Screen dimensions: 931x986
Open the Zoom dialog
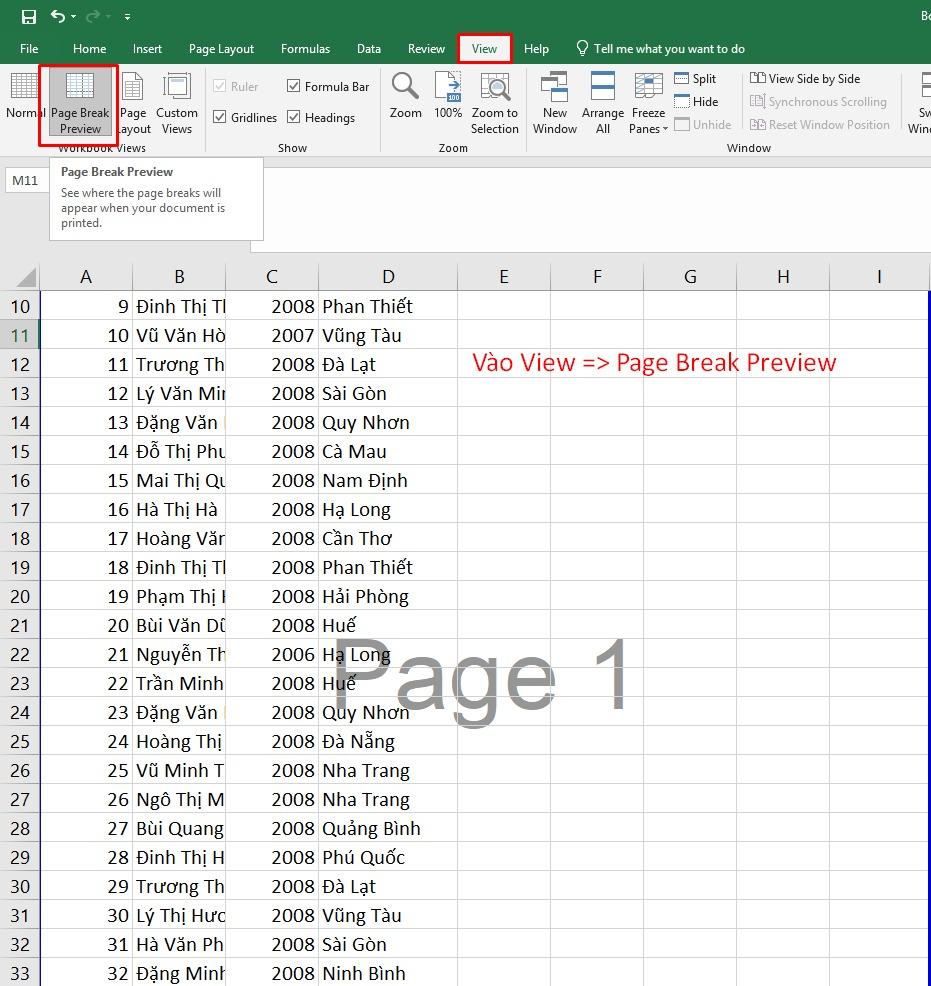click(404, 100)
